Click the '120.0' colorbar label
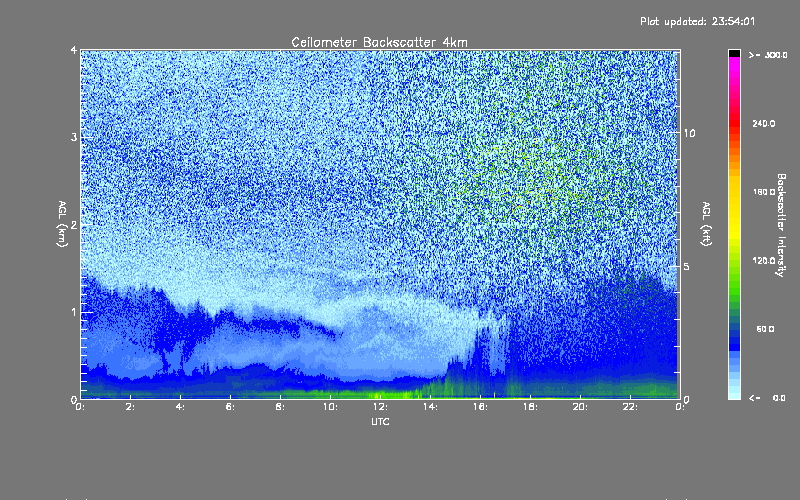Viewport: 800px width, 500px height. pyautogui.click(x=764, y=261)
